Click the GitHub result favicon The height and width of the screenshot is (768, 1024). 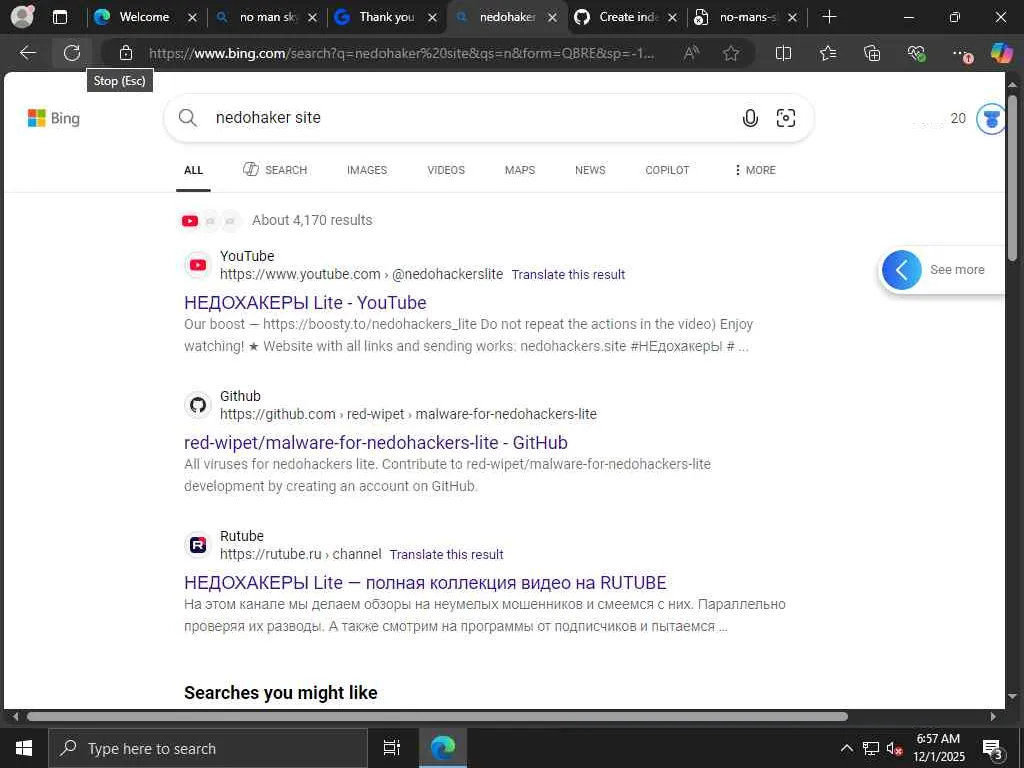pos(198,405)
